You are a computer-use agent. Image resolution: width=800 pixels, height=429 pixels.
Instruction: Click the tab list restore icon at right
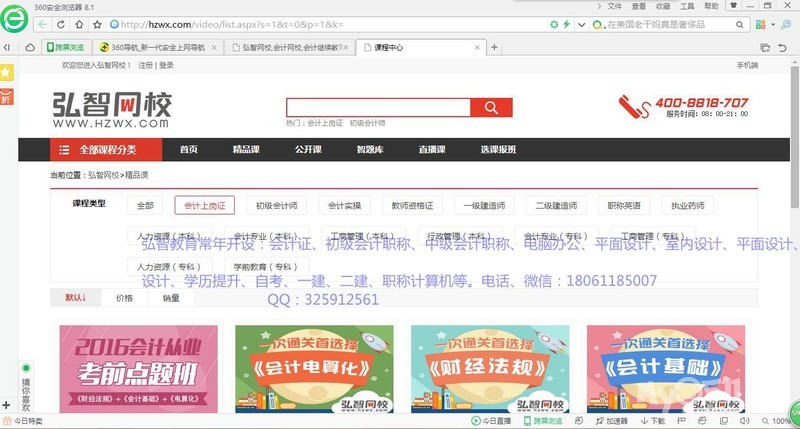(x=765, y=47)
